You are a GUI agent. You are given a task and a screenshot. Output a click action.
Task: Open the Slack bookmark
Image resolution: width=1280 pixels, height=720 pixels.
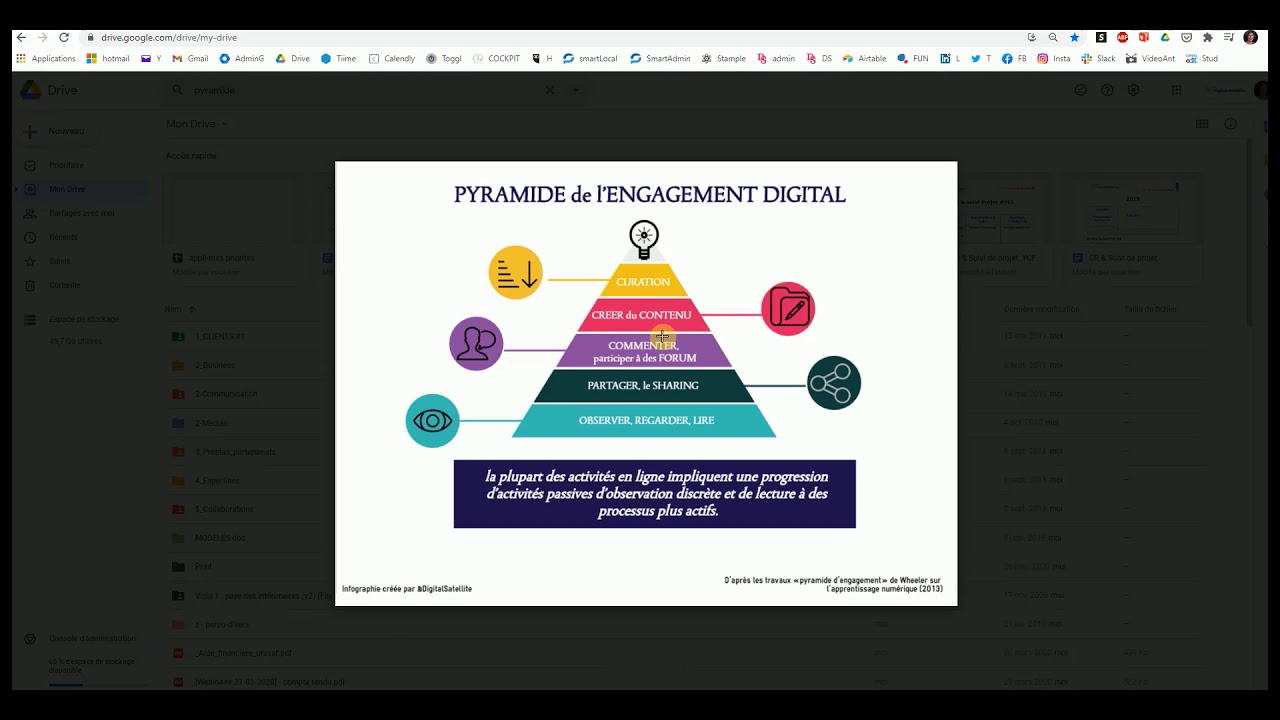(1098, 59)
